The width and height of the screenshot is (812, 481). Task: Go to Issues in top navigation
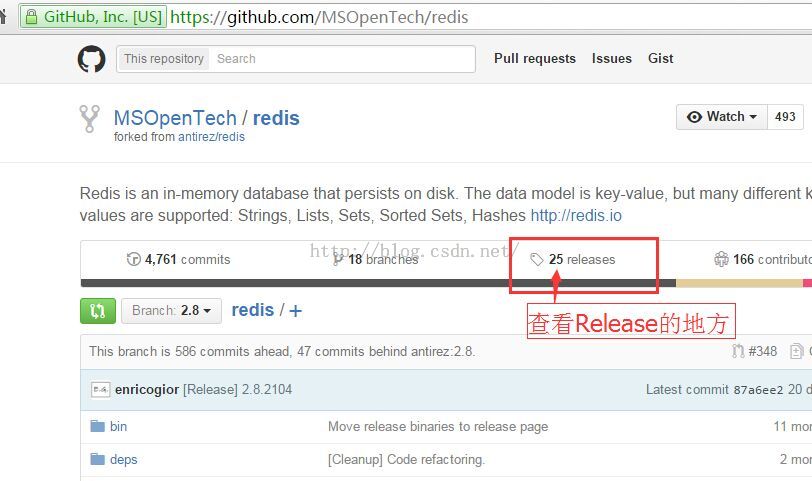pyautogui.click(x=612, y=59)
